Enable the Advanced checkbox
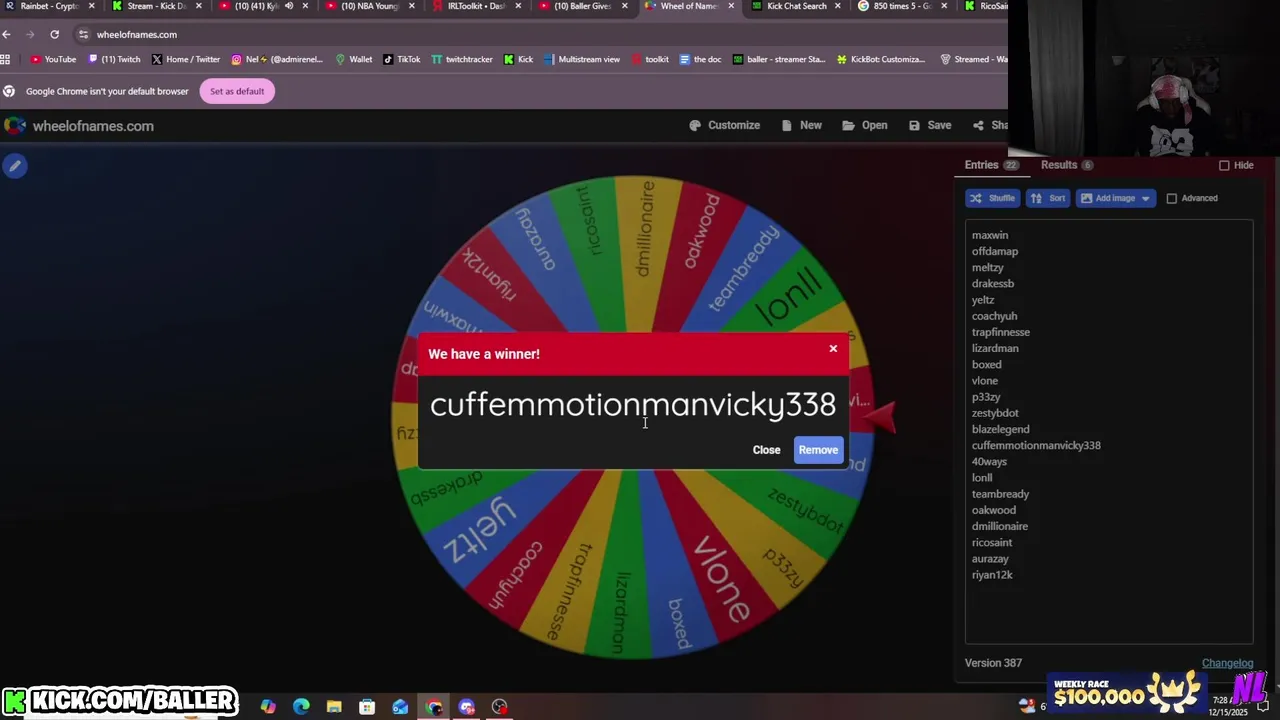This screenshot has height=720, width=1280. pyautogui.click(x=1172, y=198)
